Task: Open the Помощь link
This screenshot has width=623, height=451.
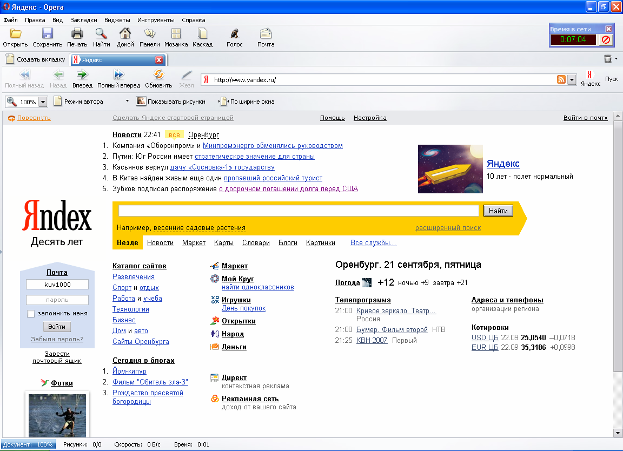Action: pos(333,118)
